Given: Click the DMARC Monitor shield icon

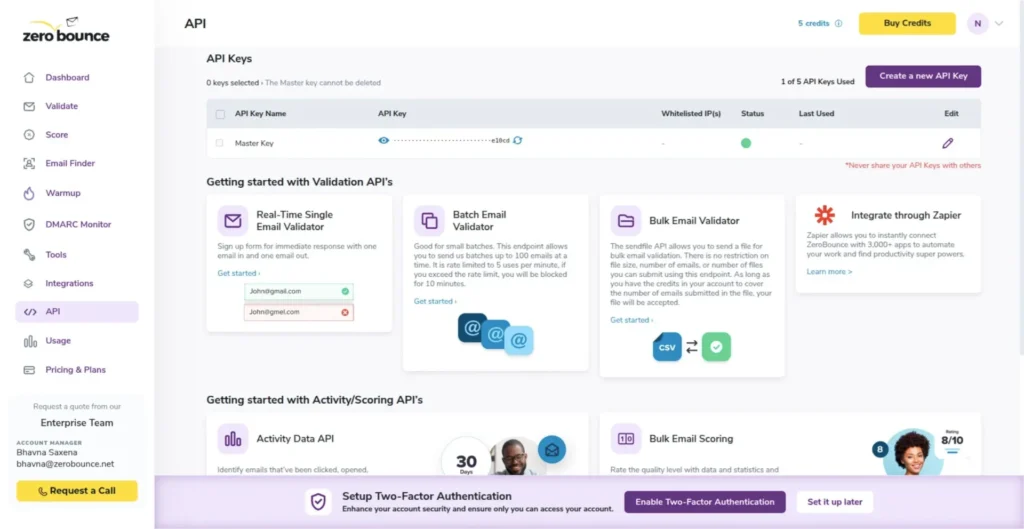Looking at the screenshot, I should click(29, 225).
